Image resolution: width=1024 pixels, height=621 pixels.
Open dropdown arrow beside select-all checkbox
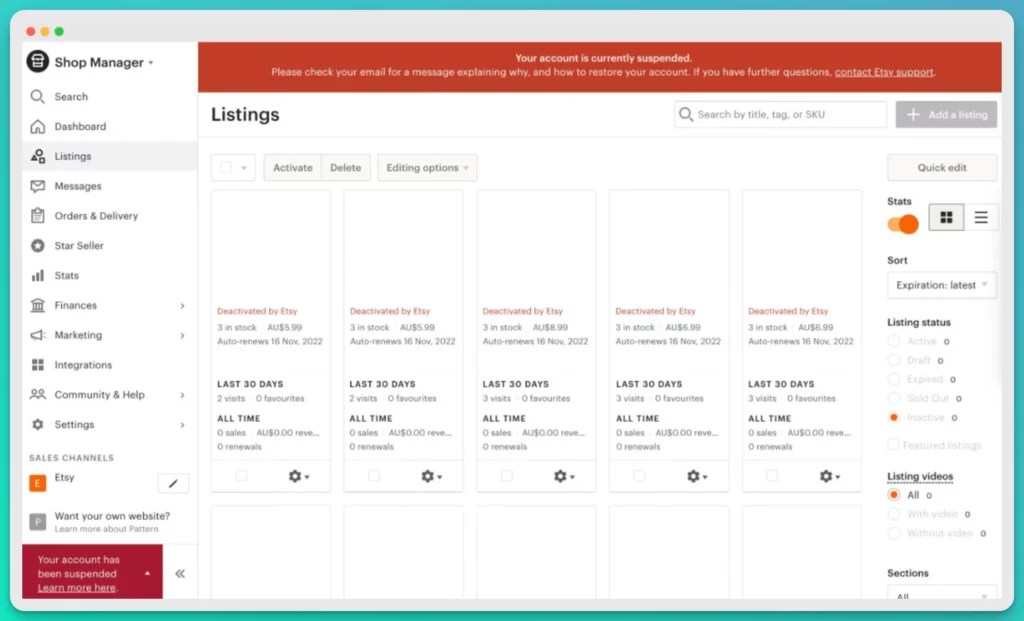click(x=244, y=168)
